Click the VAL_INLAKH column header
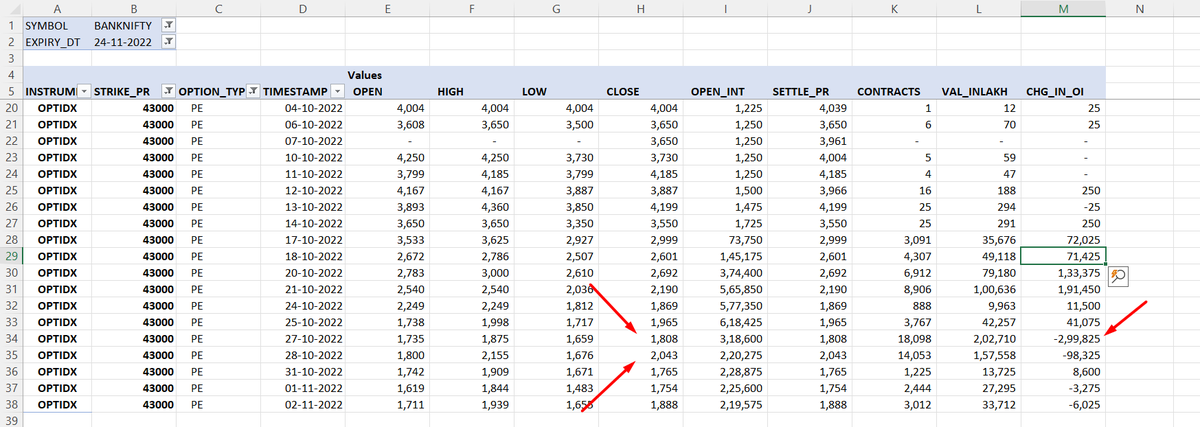 (x=974, y=91)
